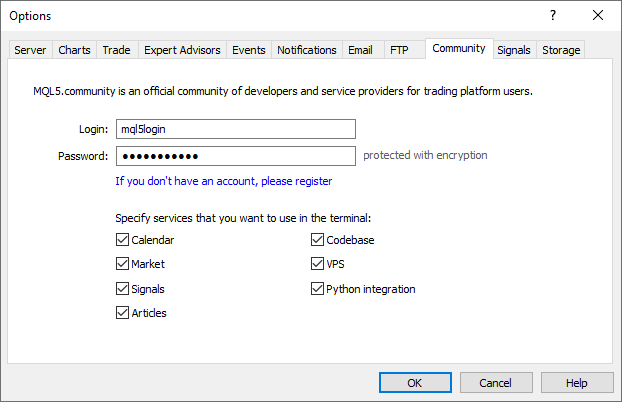Open the Charts tab
This screenshot has height=402, width=622.
pos(74,50)
